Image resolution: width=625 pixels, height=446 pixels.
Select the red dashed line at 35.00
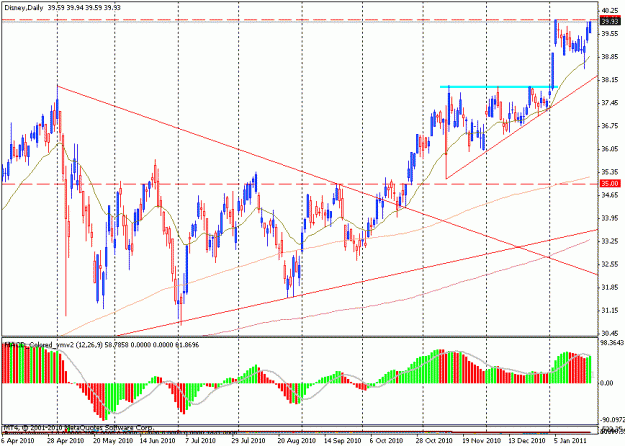[299, 184]
